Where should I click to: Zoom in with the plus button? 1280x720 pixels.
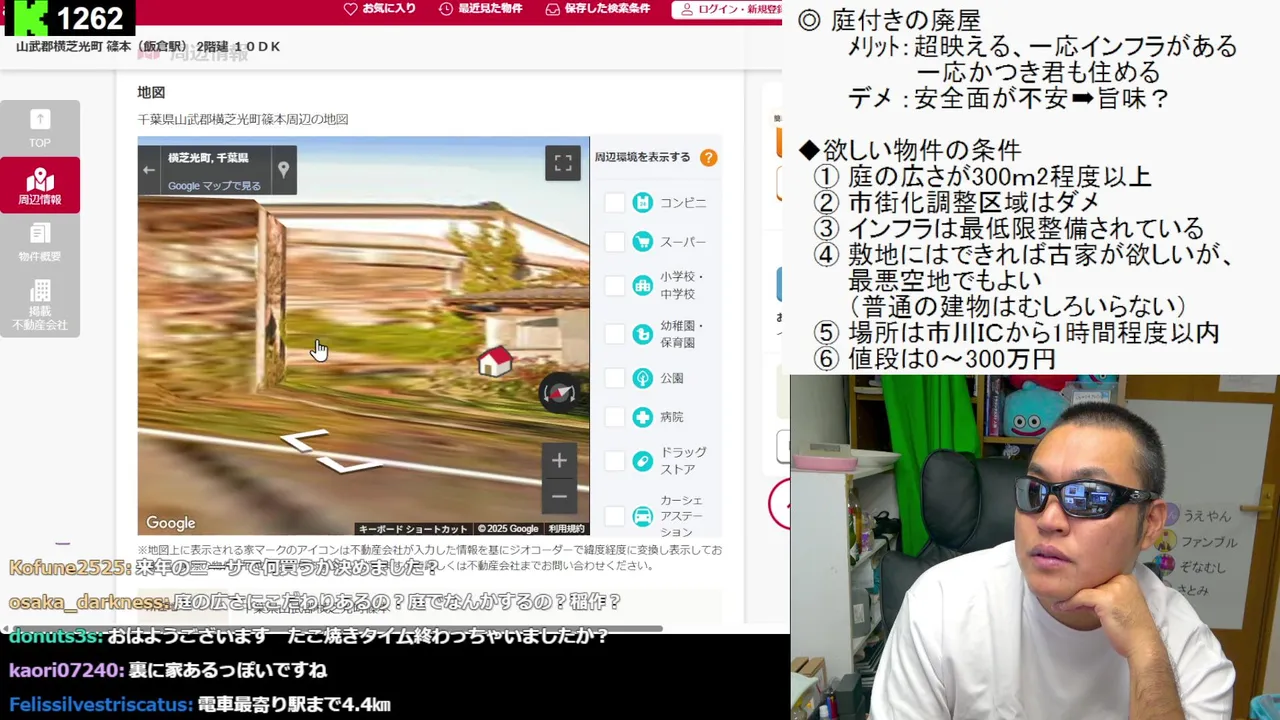[559, 460]
